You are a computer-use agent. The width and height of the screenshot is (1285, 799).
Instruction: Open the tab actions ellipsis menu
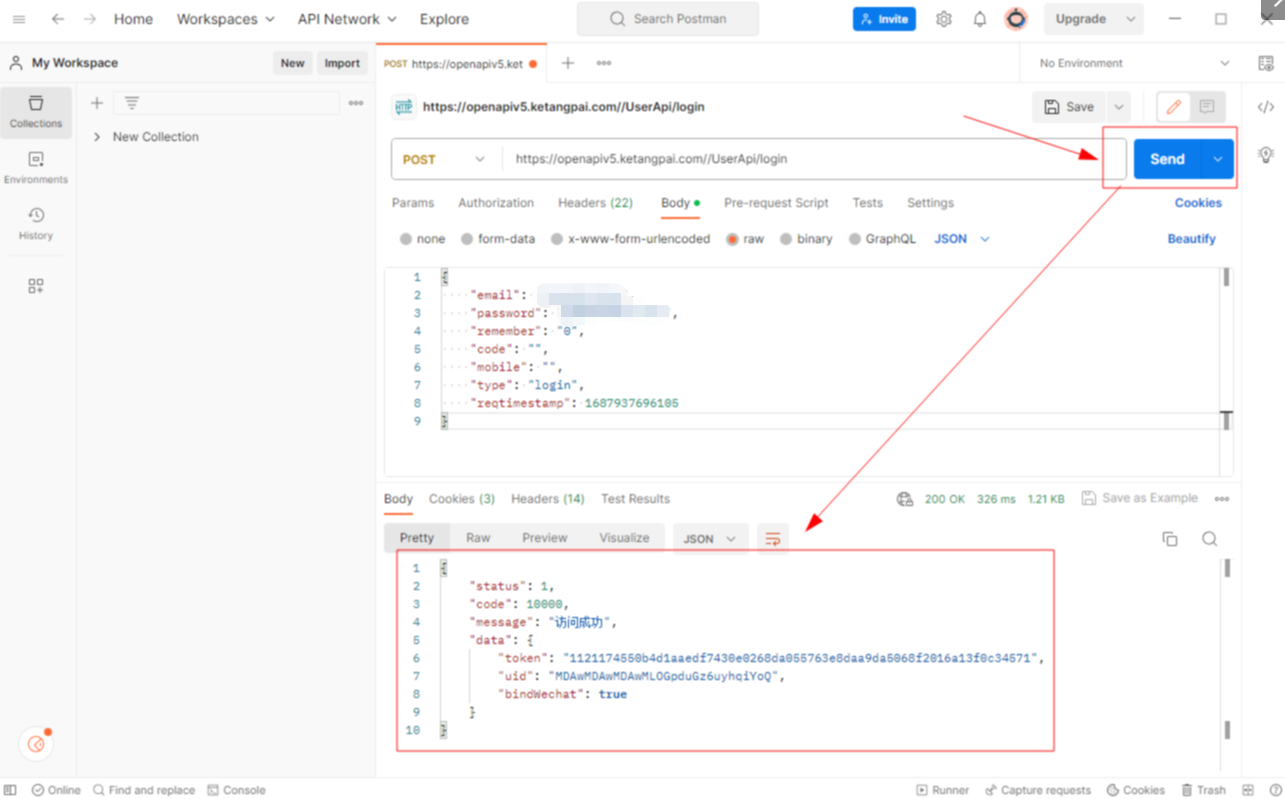point(604,63)
